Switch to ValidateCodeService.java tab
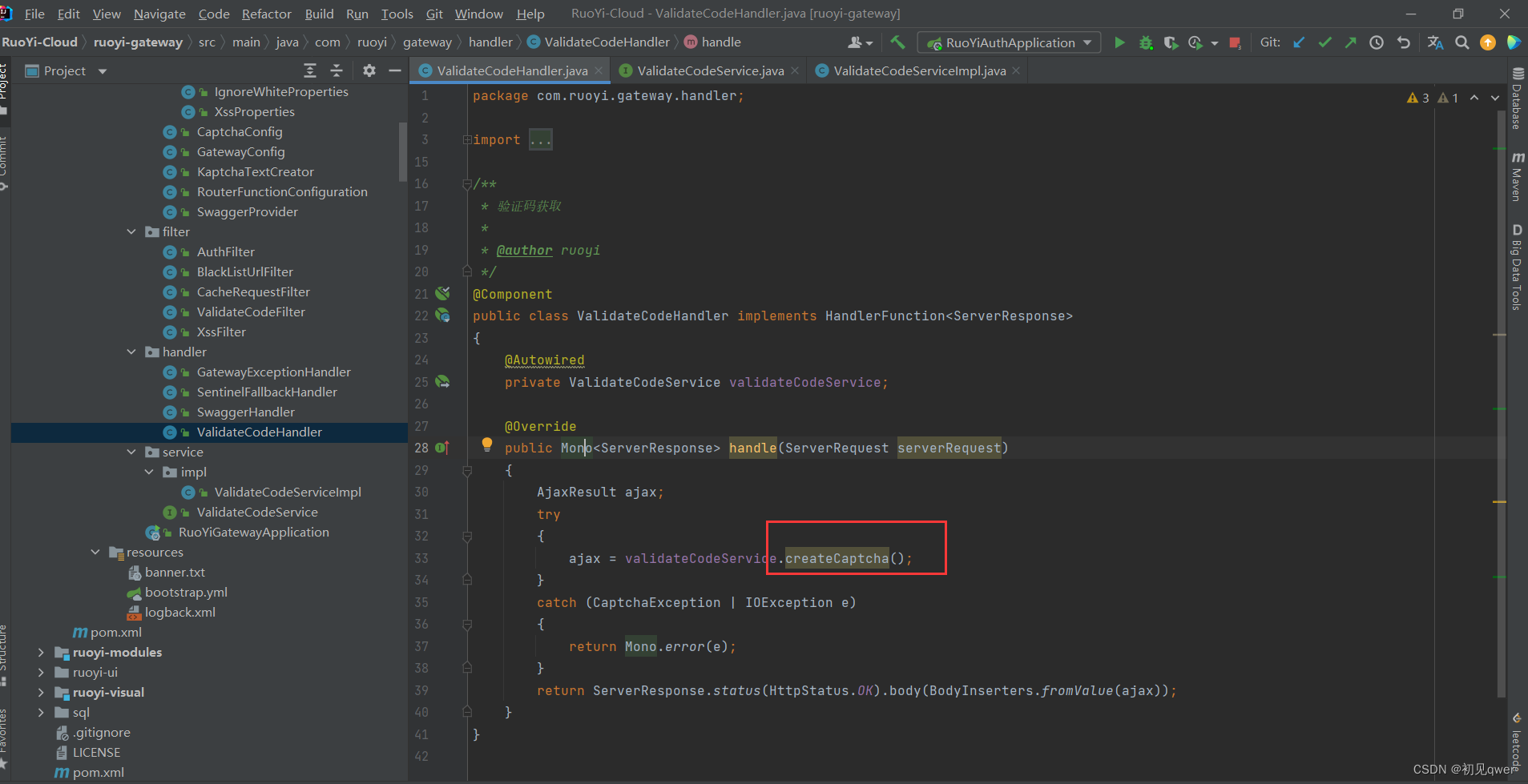 point(710,70)
